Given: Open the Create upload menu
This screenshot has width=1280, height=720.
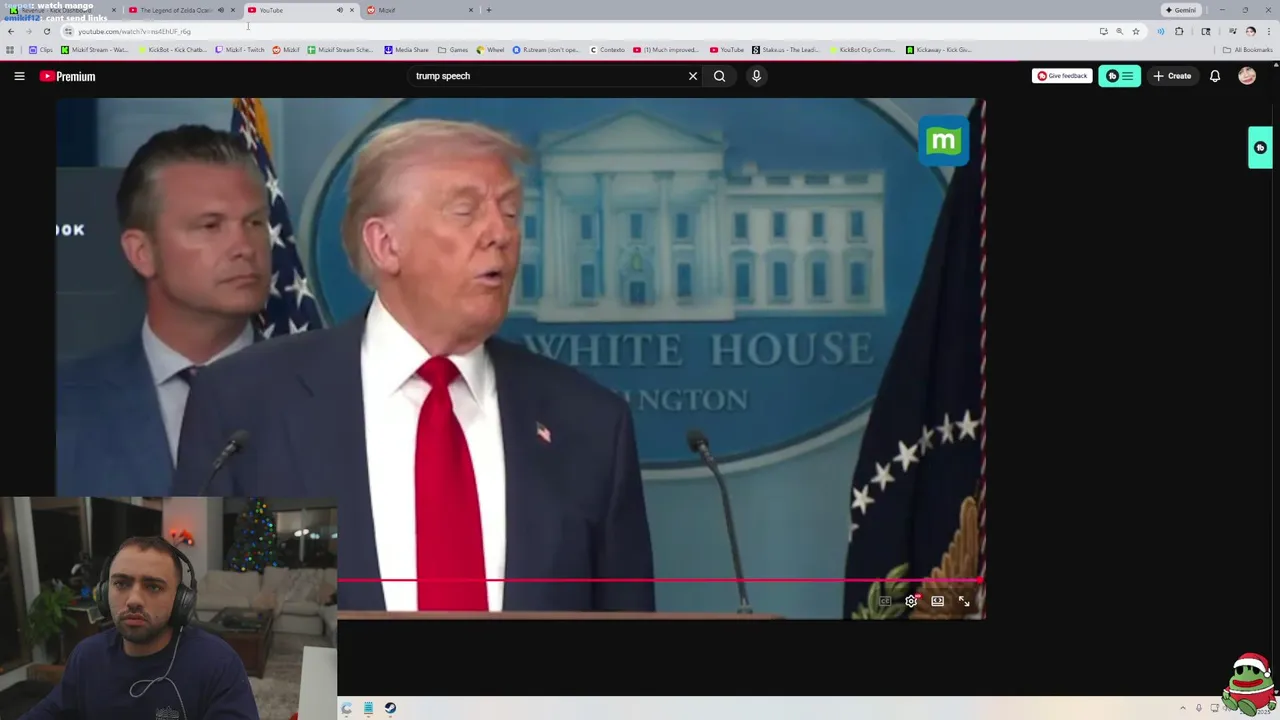Looking at the screenshot, I should click(1172, 76).
